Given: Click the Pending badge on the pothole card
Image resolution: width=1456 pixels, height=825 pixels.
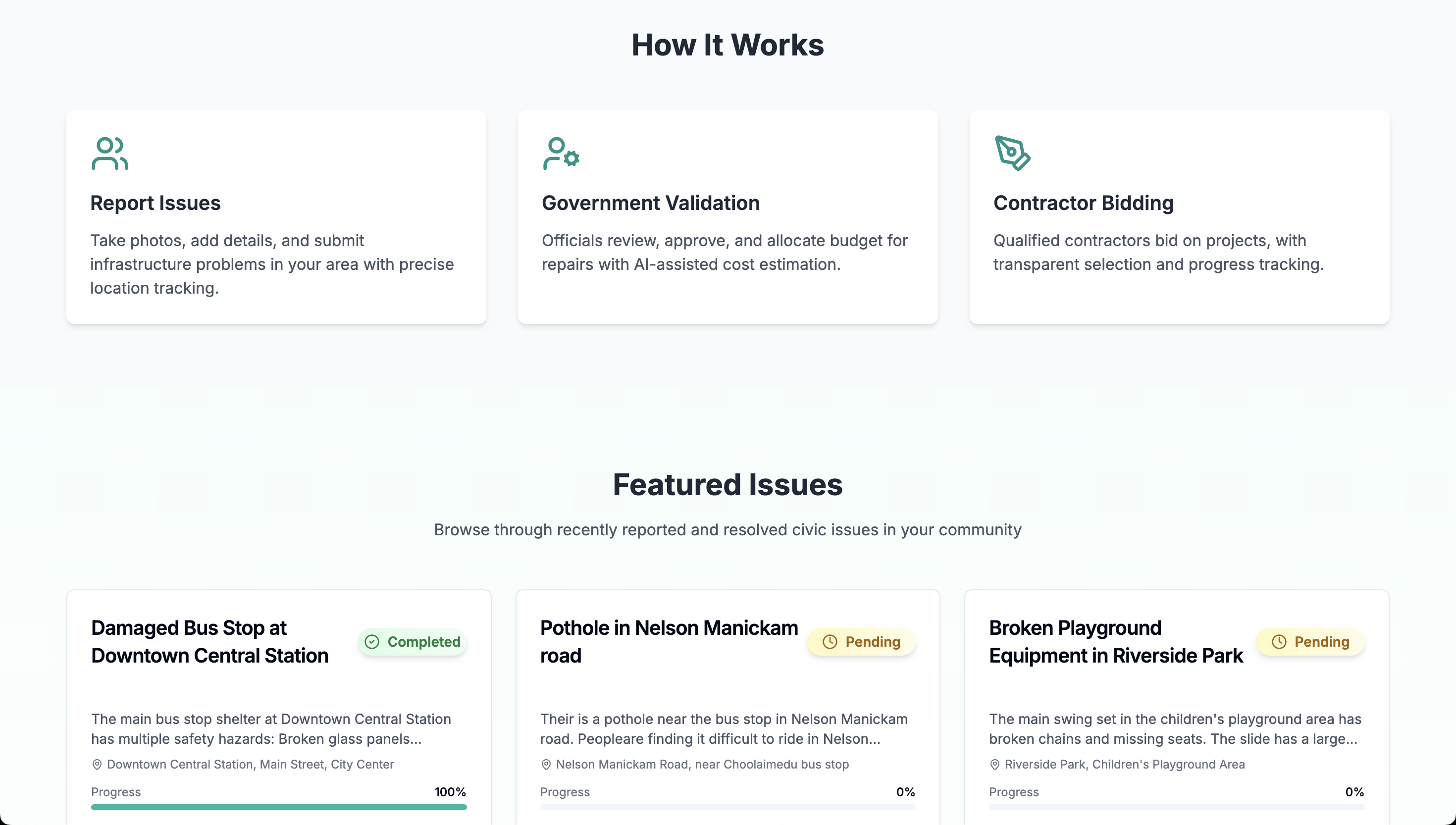Looking at the screenshot, I should 861,641.
